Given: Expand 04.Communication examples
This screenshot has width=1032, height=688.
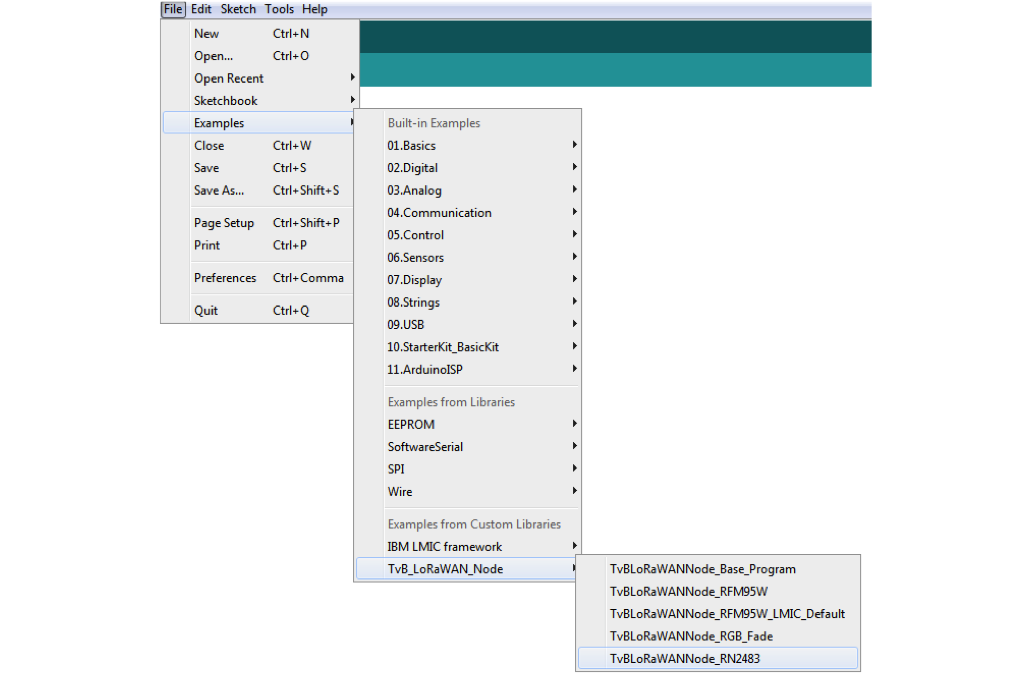Looking at the screenshot, I should coord(439,213).
